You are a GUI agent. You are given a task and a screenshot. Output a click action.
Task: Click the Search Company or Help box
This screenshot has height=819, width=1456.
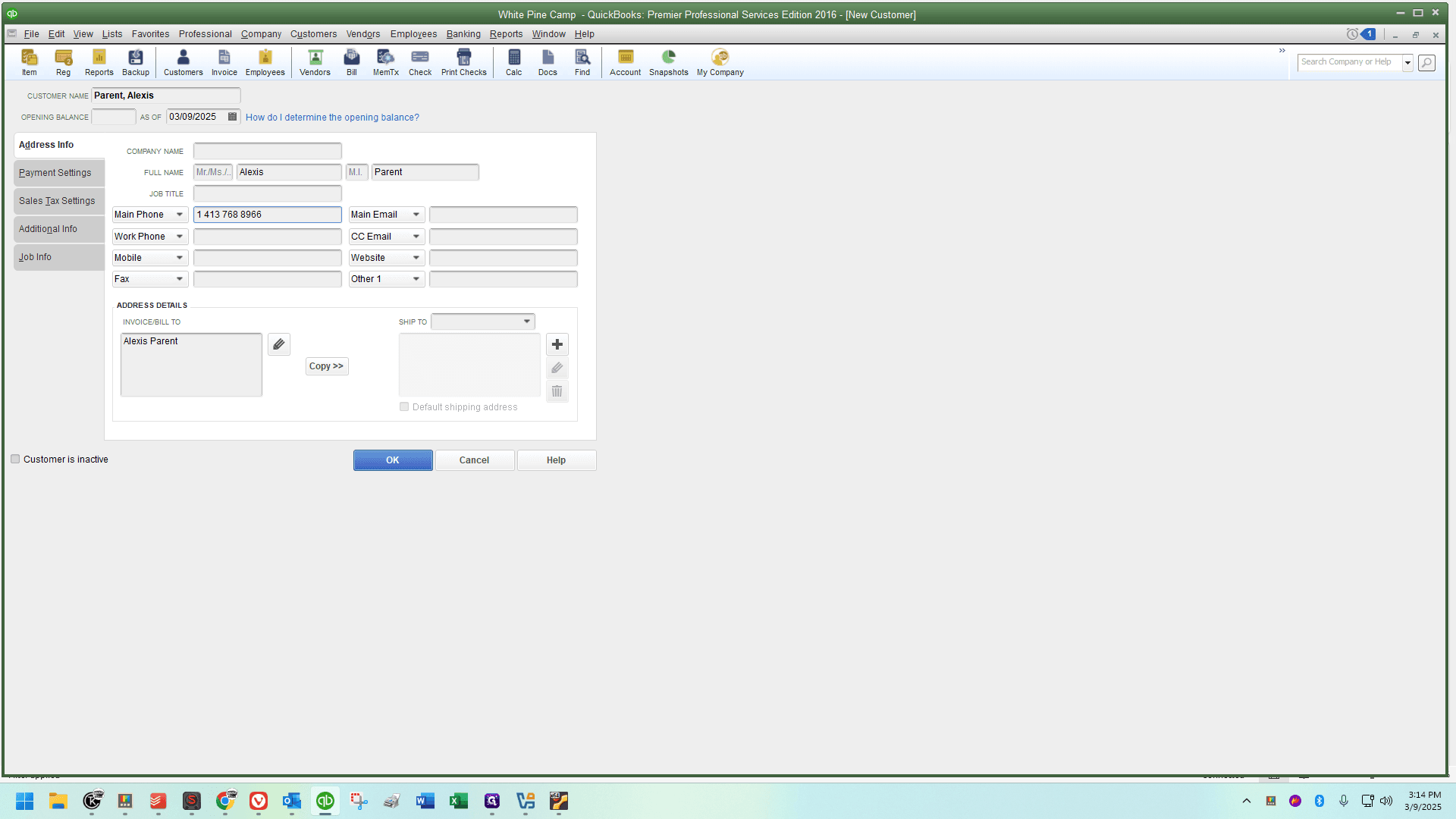tap(1350, 62)
